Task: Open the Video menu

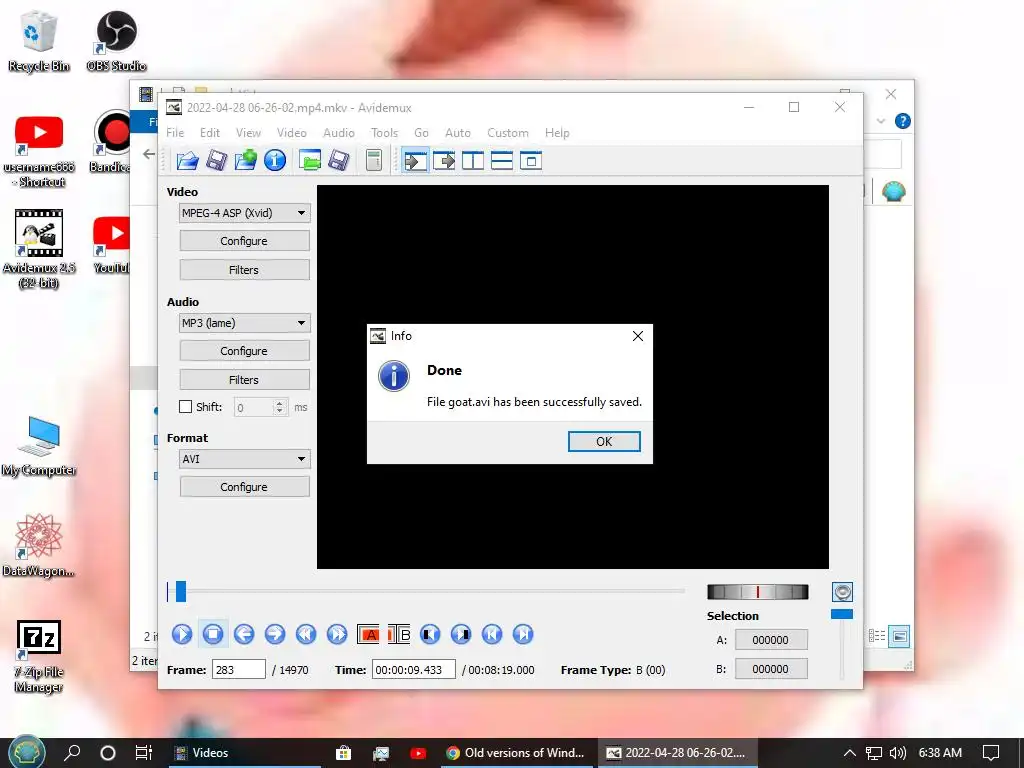Action: pyautogui.click(x=291, y=133)
